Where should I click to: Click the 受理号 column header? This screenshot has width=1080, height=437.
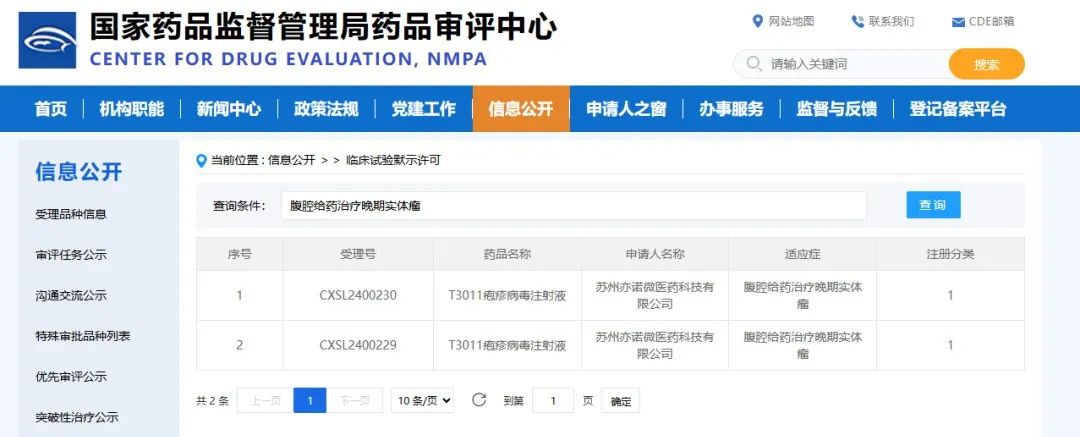click(358, 254)
